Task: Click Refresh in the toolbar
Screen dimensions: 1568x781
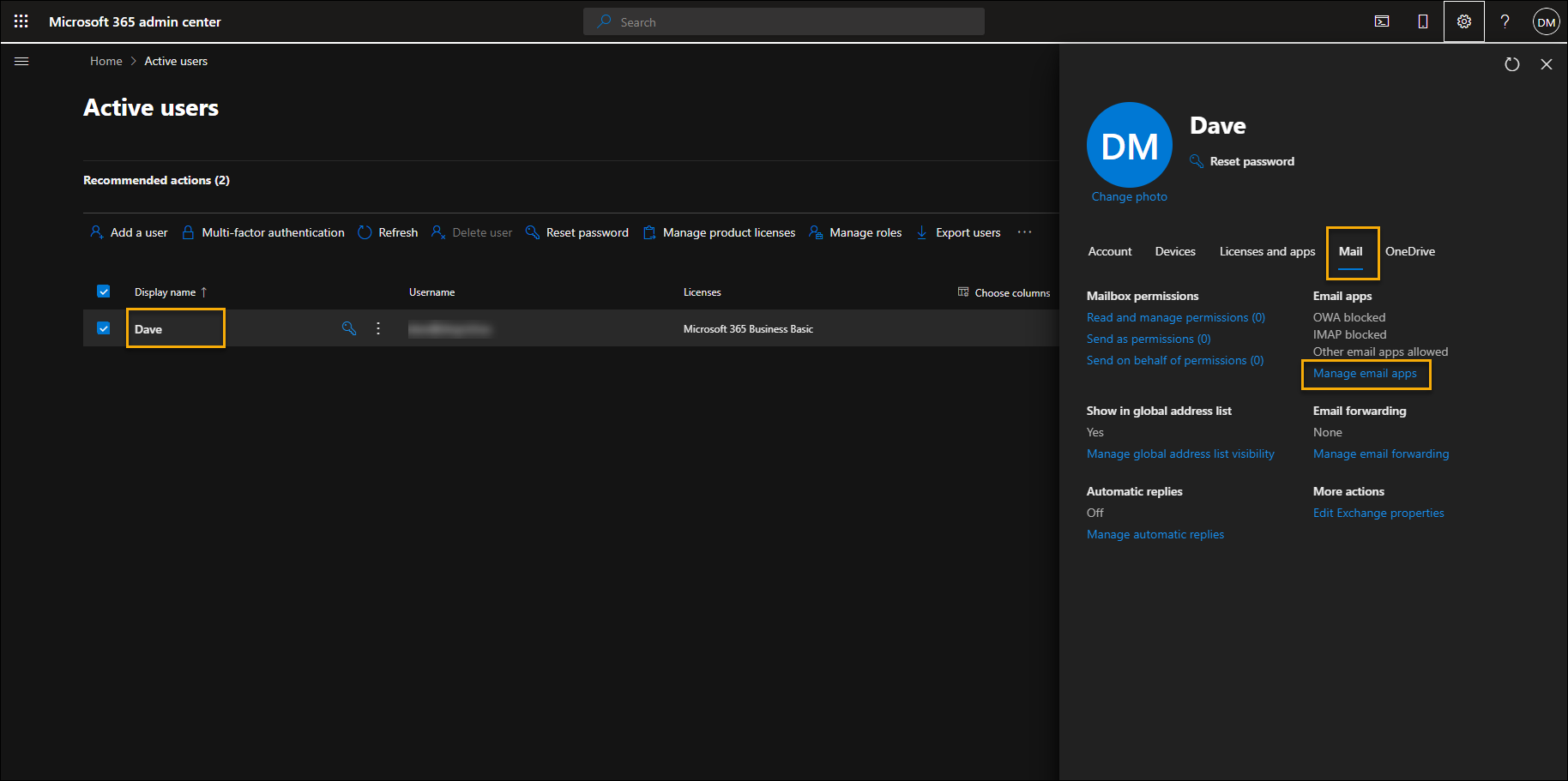Action: pos(388,232)
